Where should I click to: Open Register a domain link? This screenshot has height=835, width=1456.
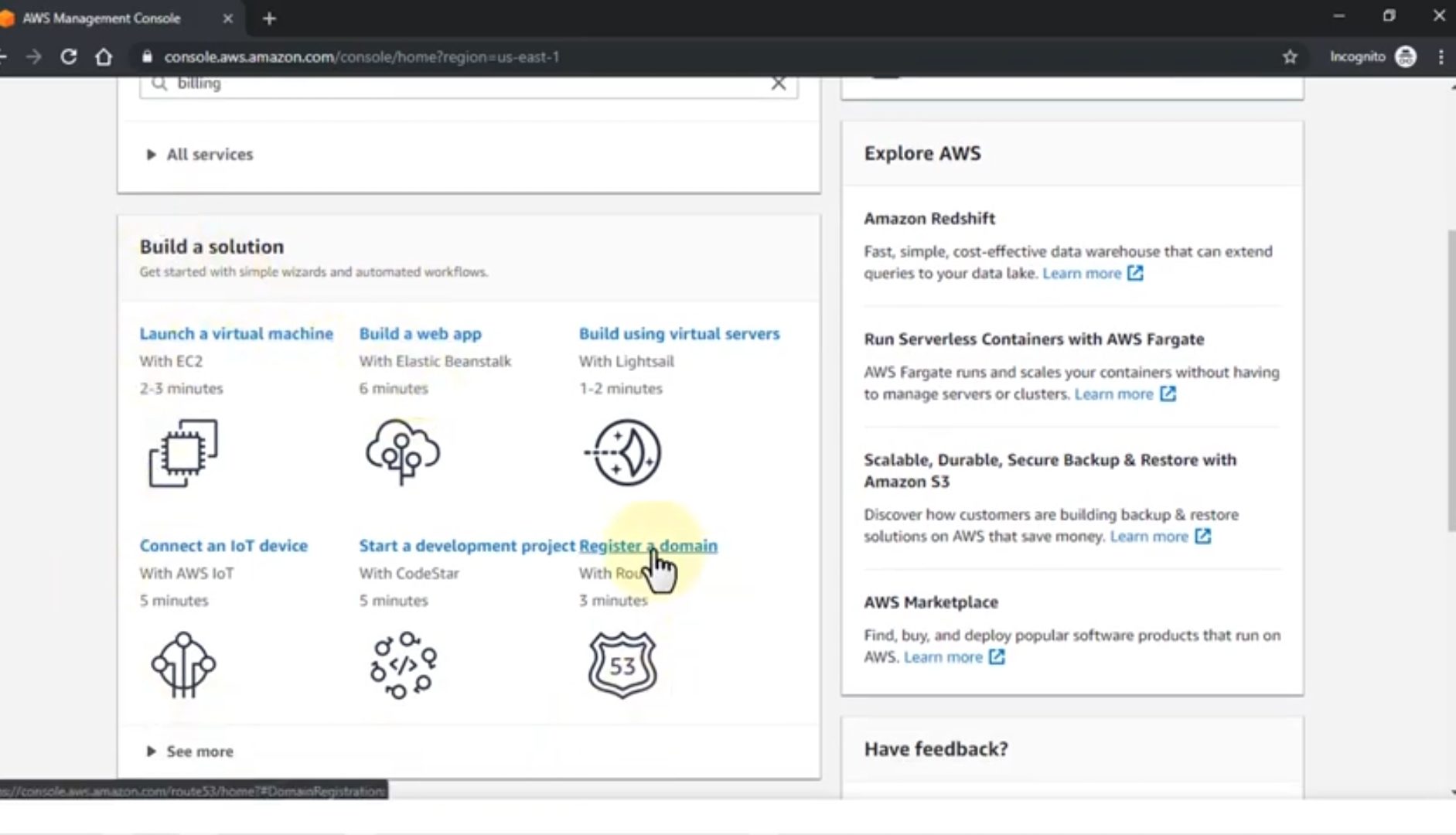click(x=648, y=545)
